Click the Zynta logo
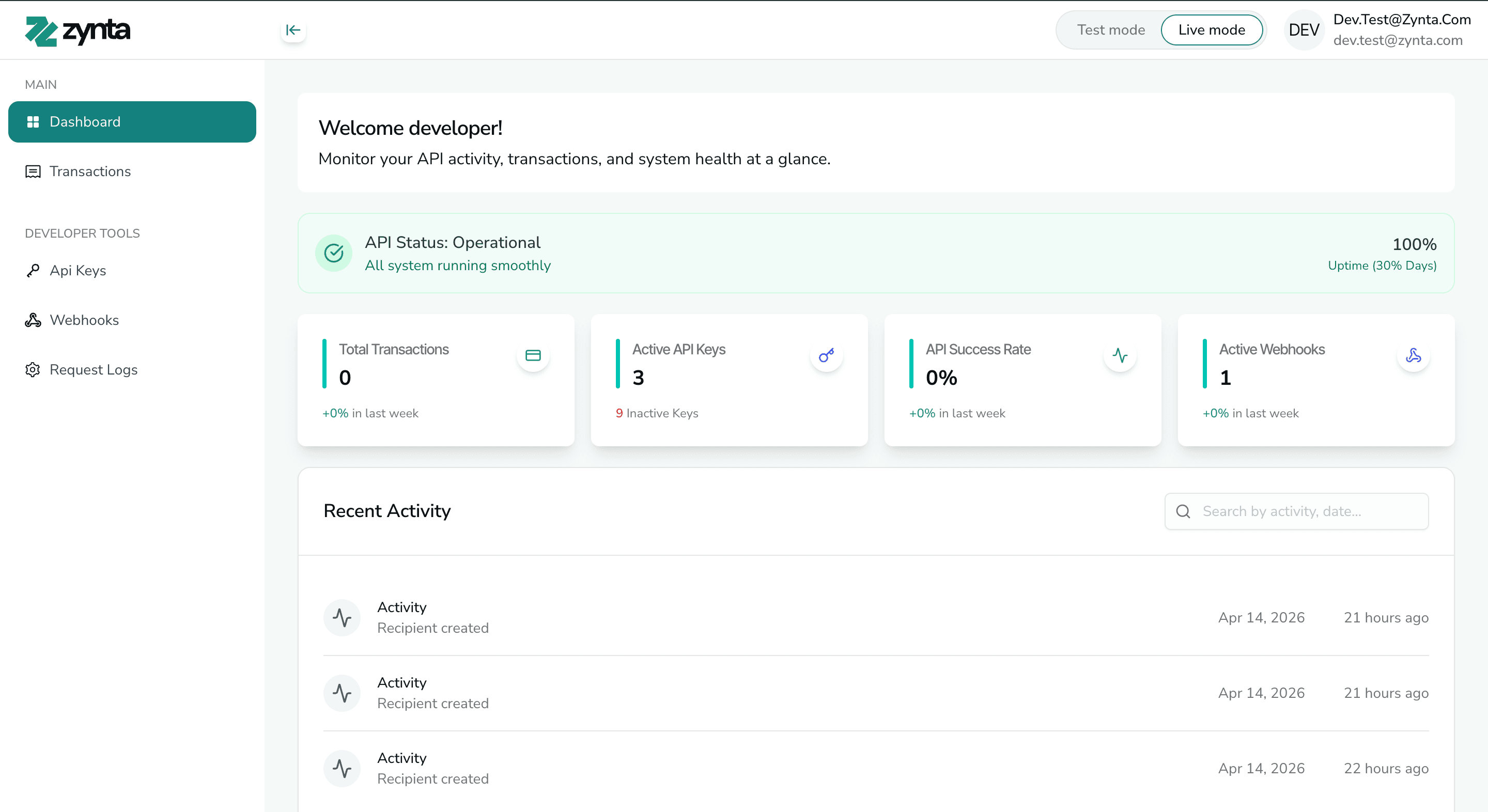This screenshot has width=1488, height=812. [x=78, y=30]
